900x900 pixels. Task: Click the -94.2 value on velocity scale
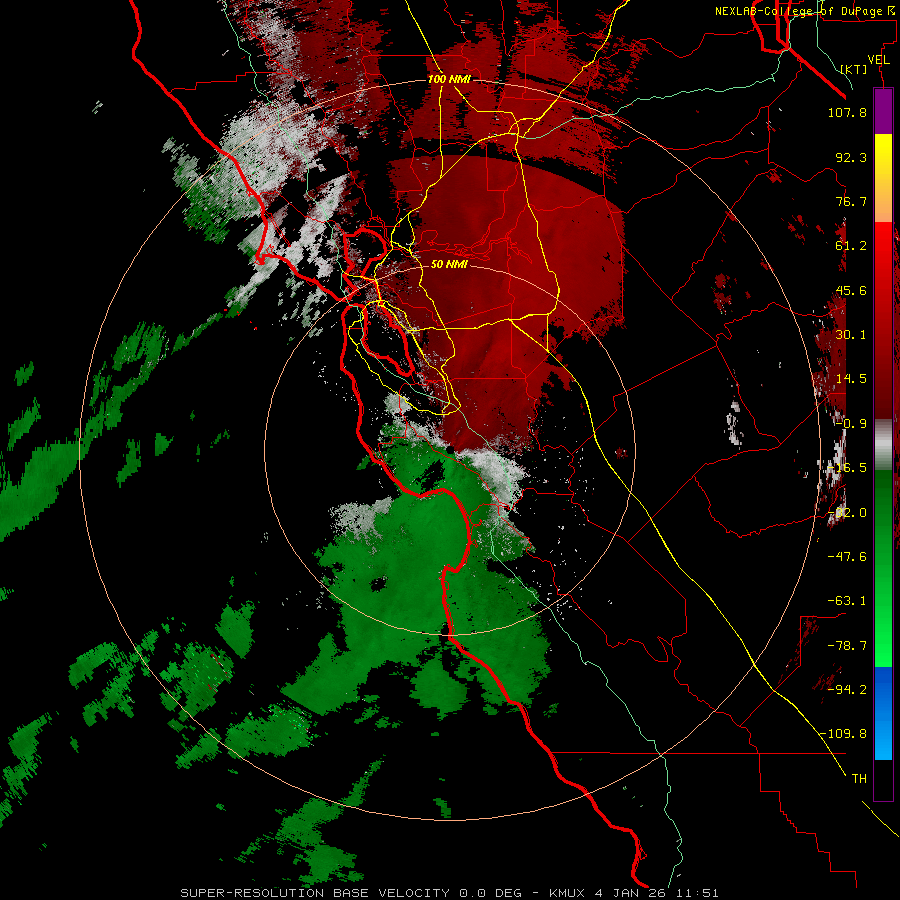point(847,689)
